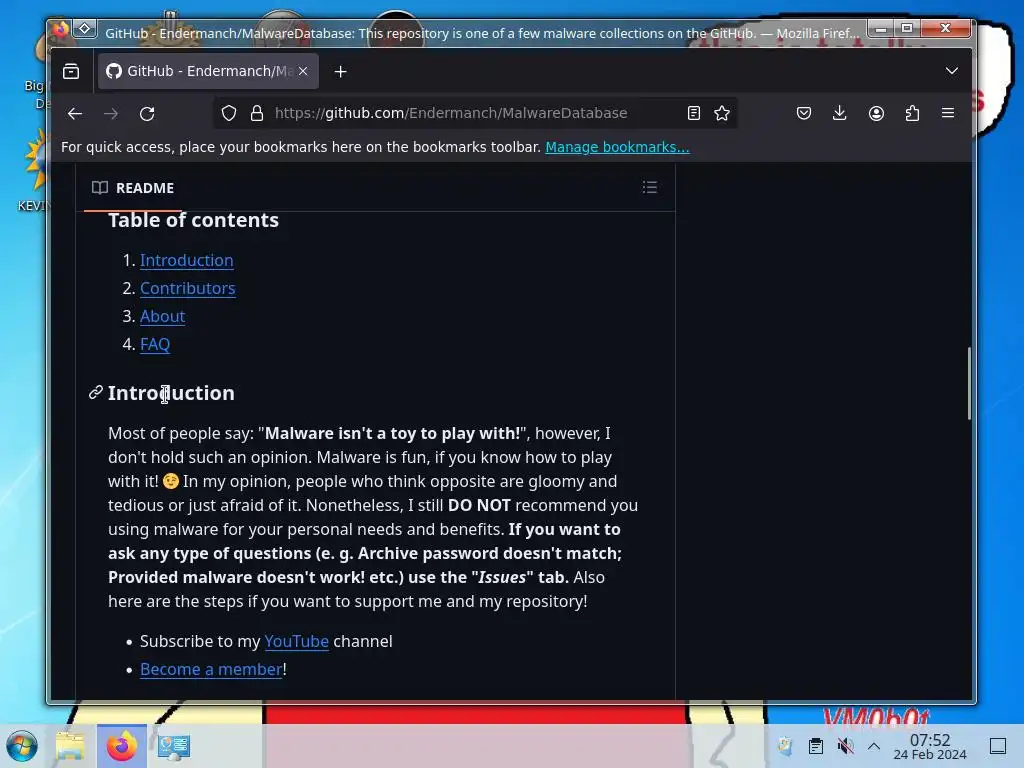Show the clock and calendar

click(x=930, y=746)
